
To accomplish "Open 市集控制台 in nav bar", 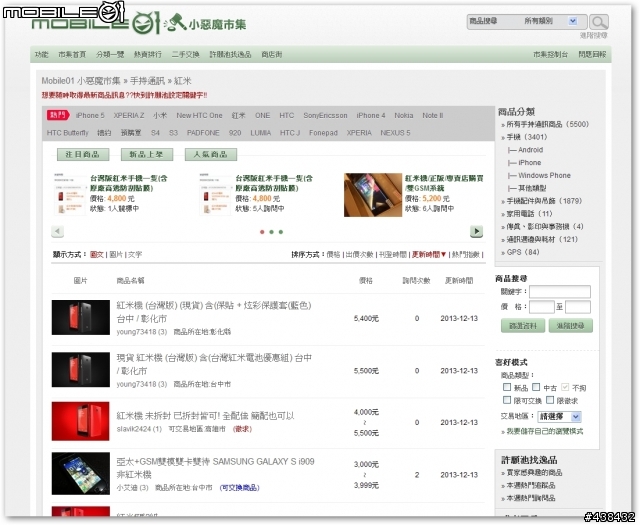I will pyautogui.click(x=551, y=54).
